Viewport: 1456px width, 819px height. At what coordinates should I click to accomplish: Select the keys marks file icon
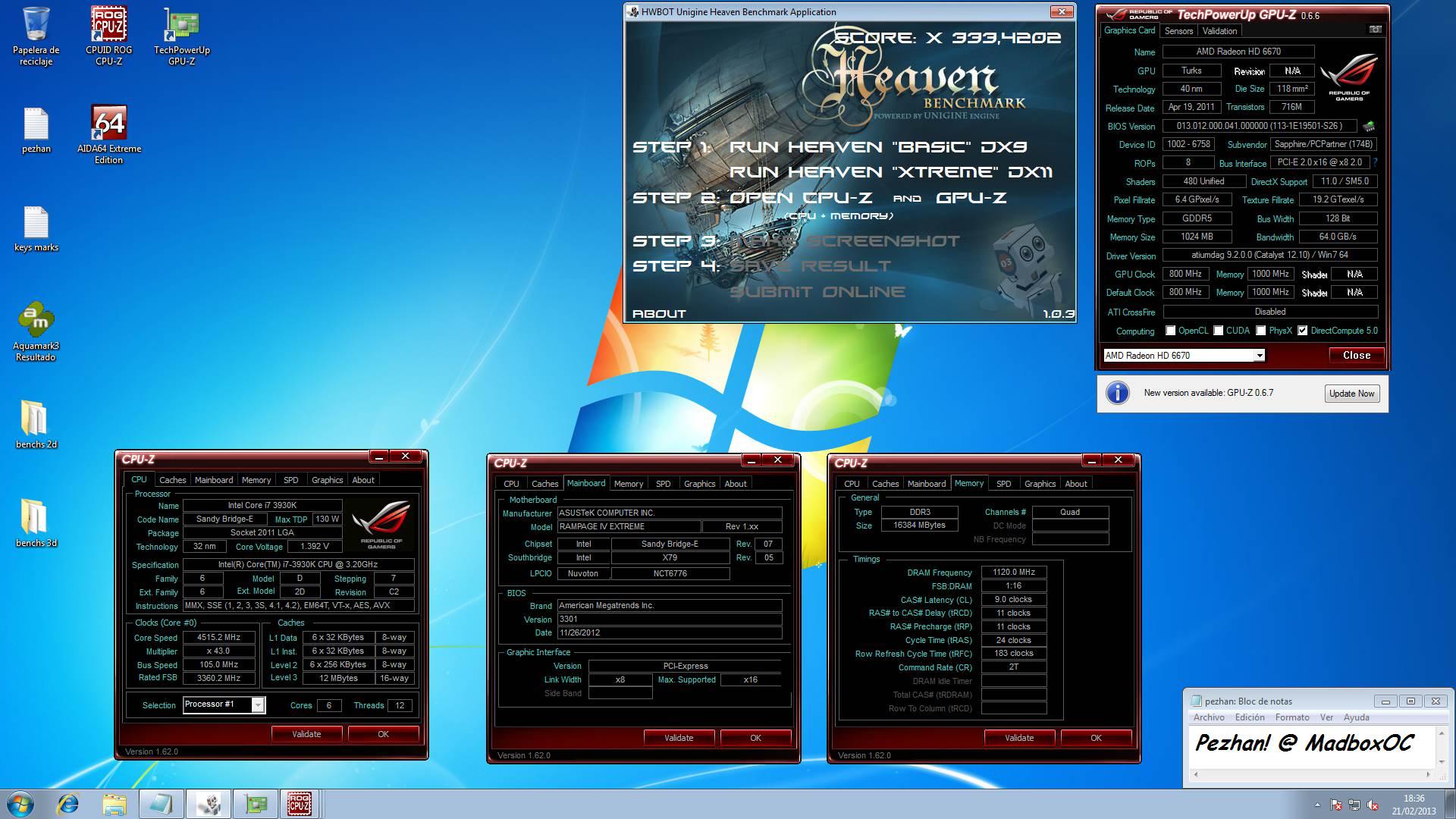[36, 229]
